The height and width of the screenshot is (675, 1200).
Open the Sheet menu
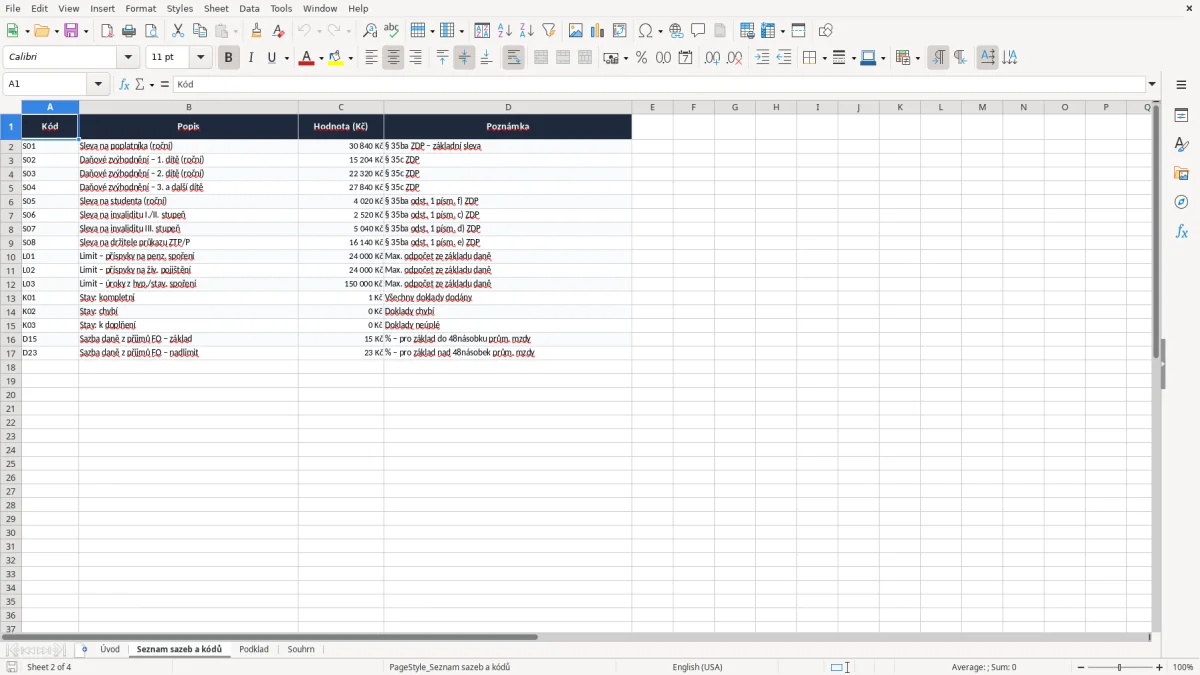[216, 8]
